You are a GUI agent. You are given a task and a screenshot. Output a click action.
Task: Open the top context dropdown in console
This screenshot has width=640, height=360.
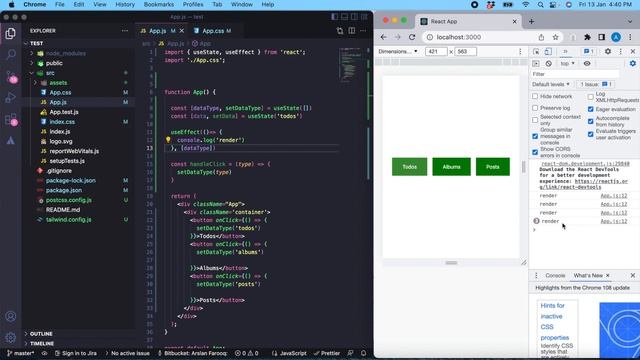point(567,64)
